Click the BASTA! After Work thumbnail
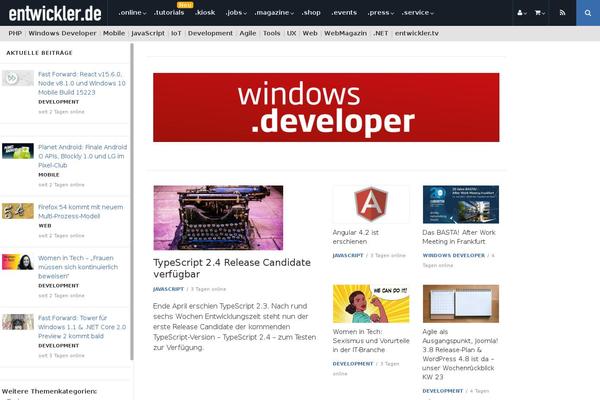This screenshot has width=600, height=400. (461, 204)
